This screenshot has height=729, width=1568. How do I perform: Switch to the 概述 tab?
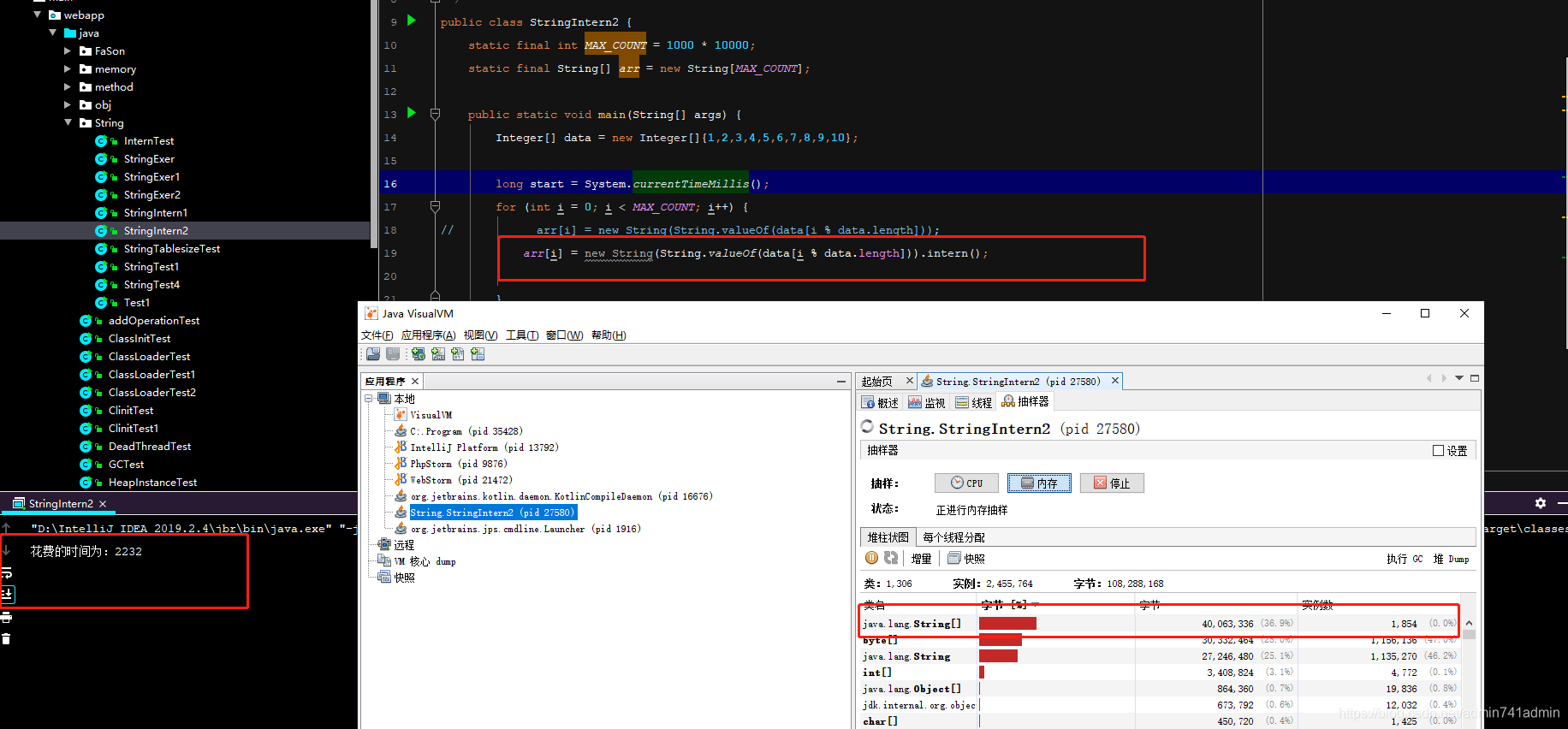coord(880,402)
